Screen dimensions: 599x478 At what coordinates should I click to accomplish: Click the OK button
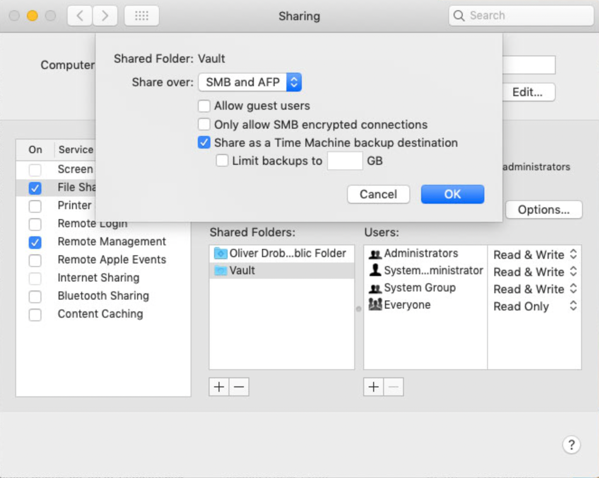[453, 194]
